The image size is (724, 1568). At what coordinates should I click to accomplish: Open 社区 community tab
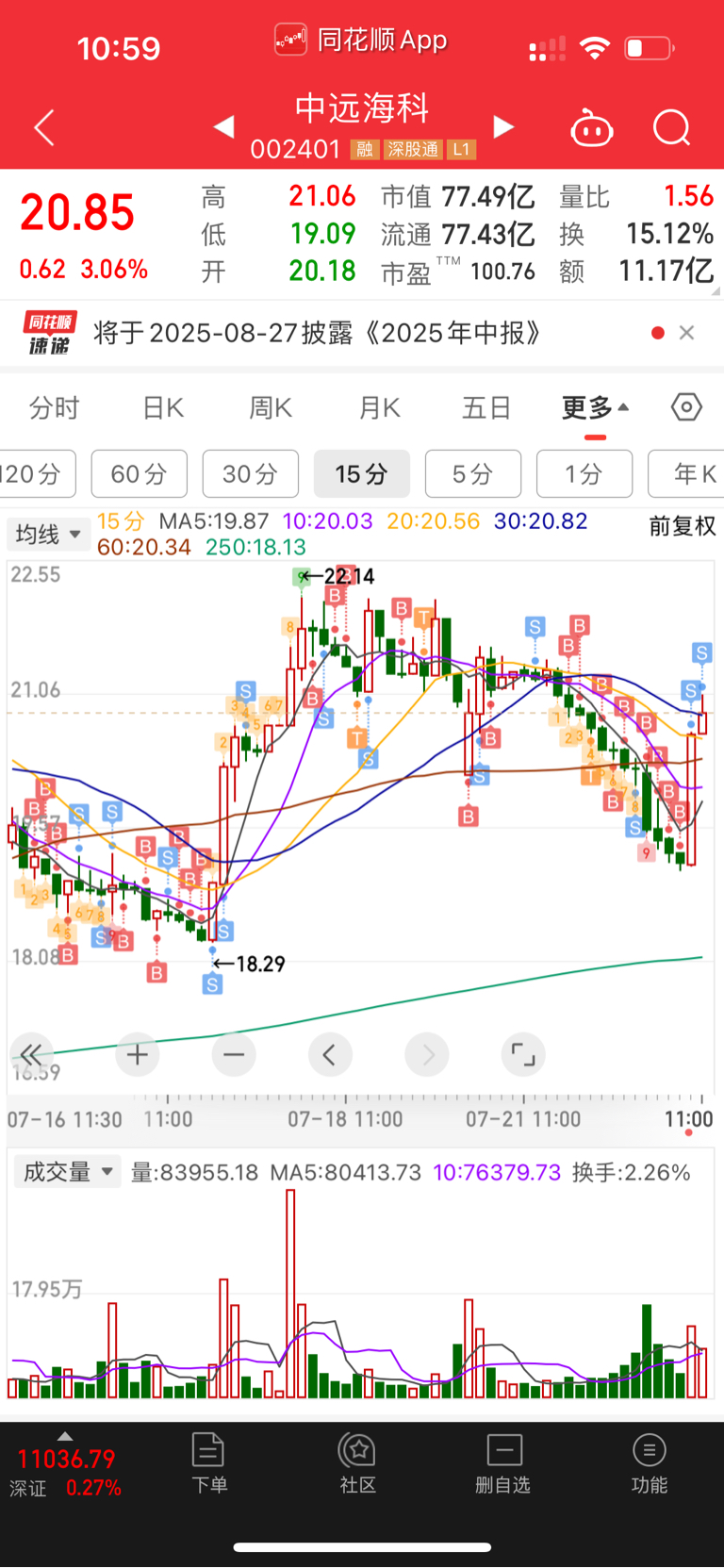[x=358, y=1462]
